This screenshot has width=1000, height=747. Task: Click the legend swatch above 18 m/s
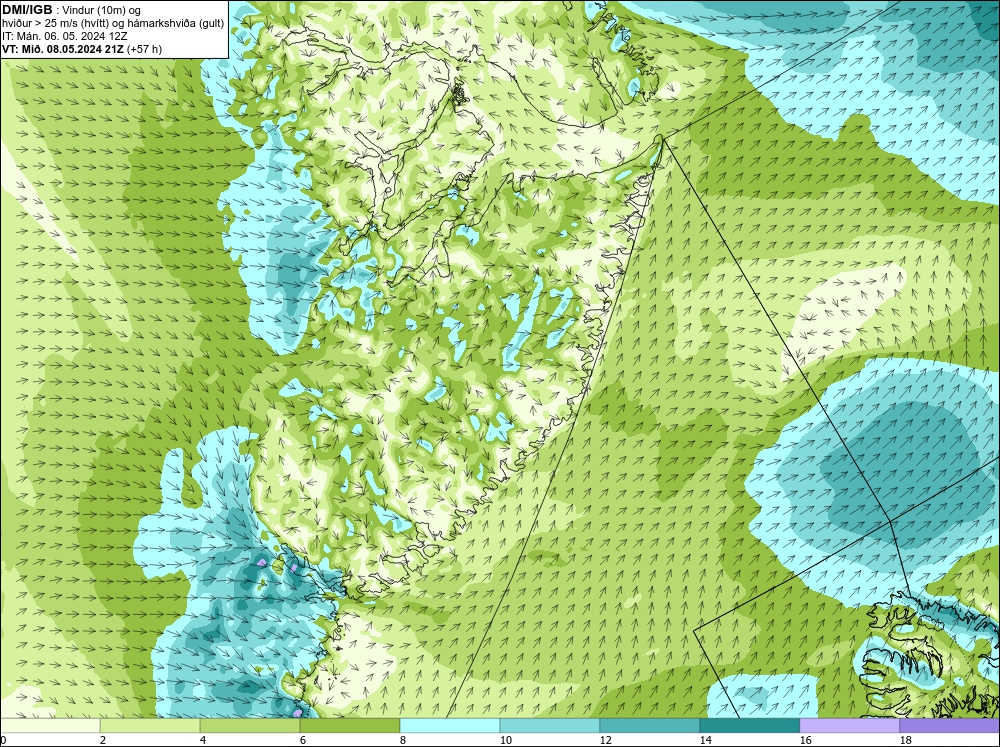[950, 725]
